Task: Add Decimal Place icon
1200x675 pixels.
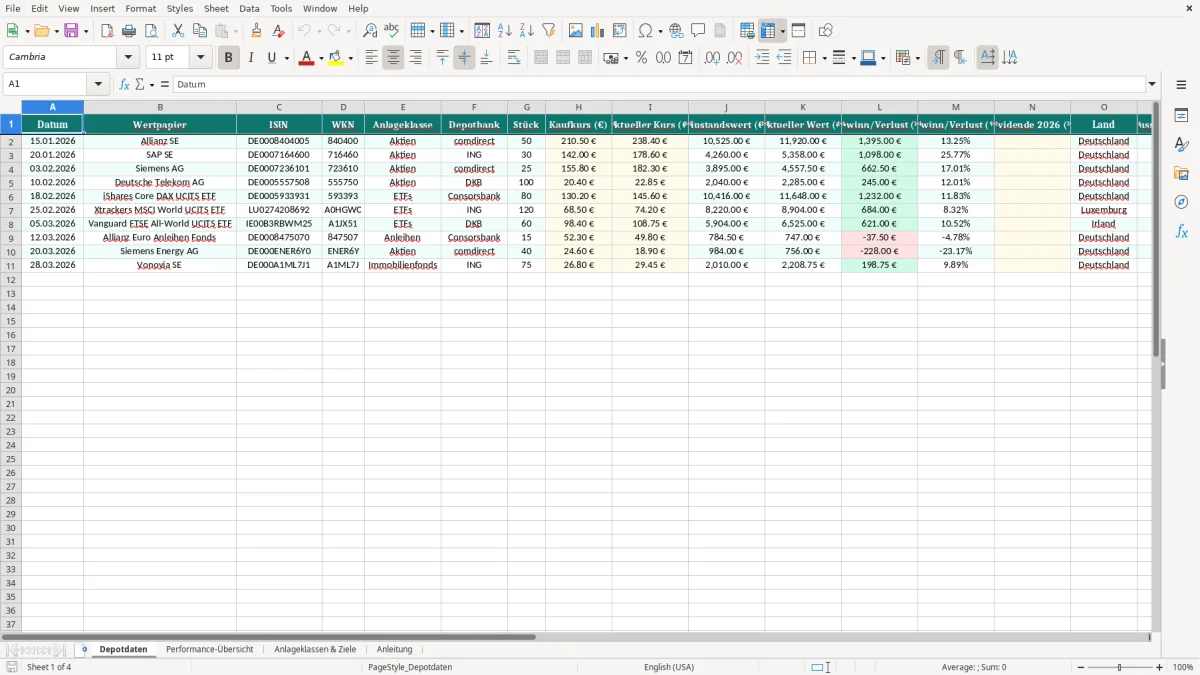Action: coord(712,58)
